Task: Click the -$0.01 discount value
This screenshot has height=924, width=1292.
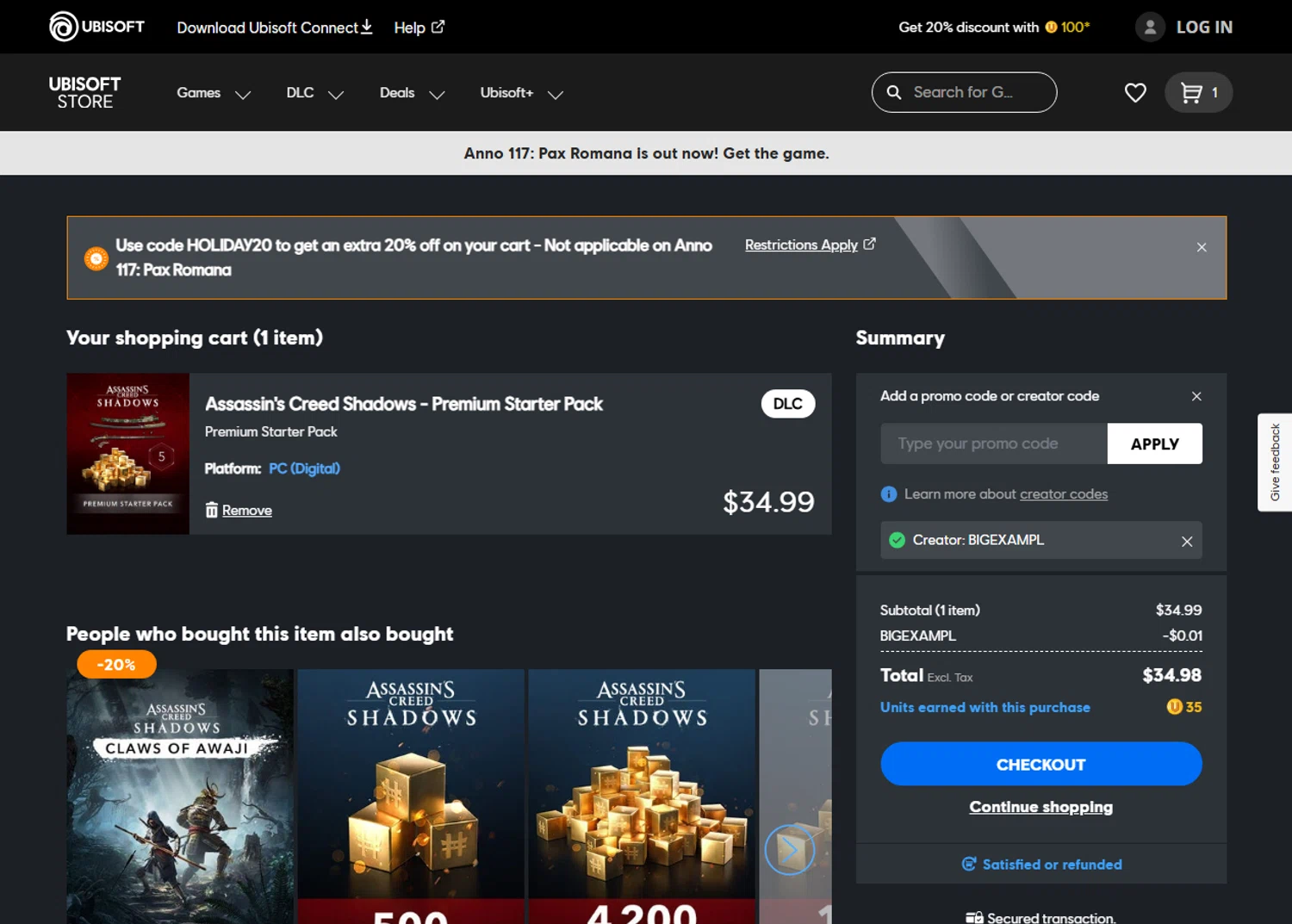Action: [x=1182, y=636]
